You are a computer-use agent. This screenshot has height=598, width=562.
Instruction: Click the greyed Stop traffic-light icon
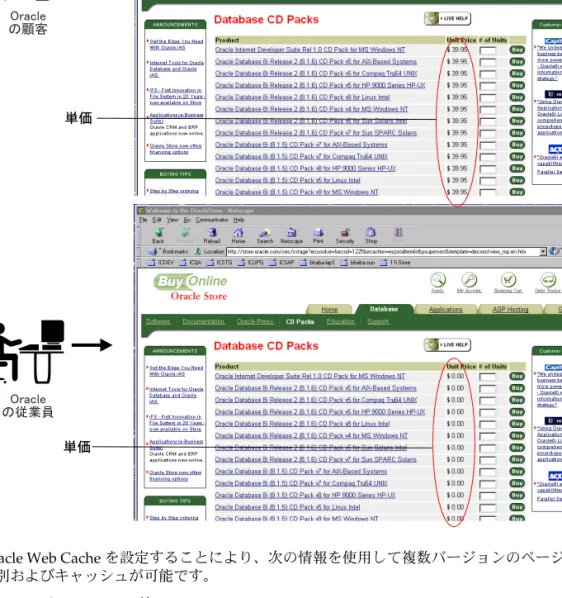pyautogui.click(x=398, y=233)
